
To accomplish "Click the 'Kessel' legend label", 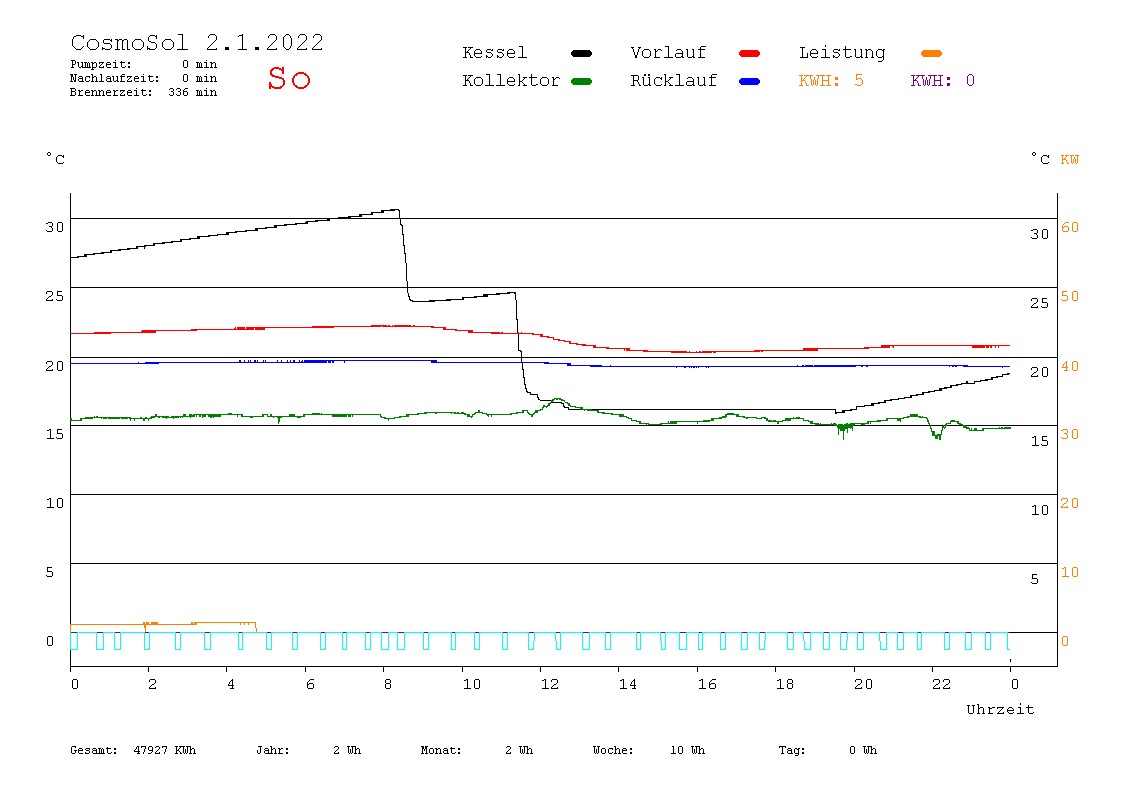I will pyautogui.click(x=494, y=53).
